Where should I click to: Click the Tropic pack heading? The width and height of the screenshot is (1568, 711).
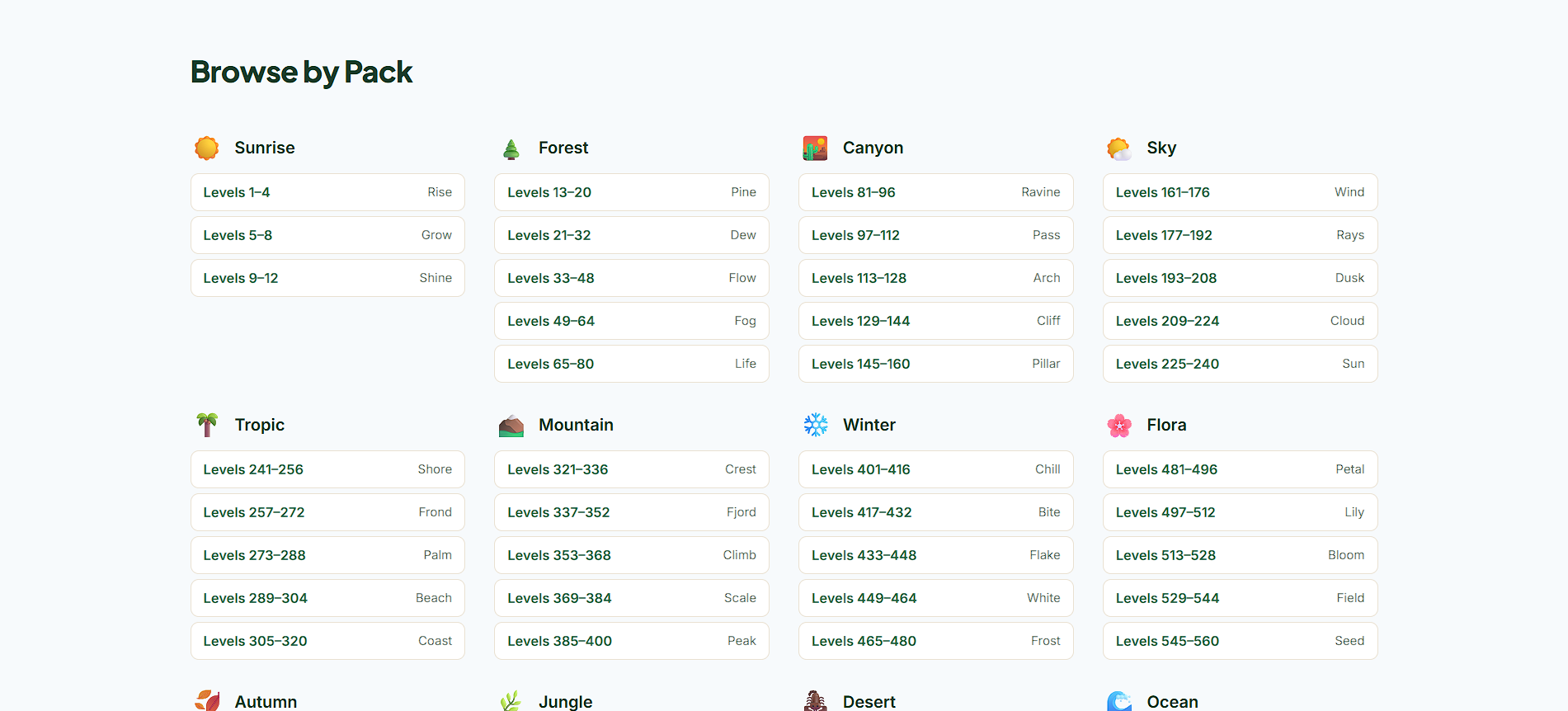(260, 426)
